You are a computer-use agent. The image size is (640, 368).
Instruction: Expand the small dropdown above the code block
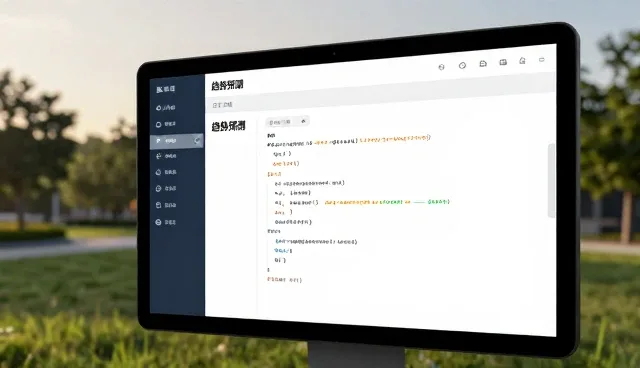[287, 122]
